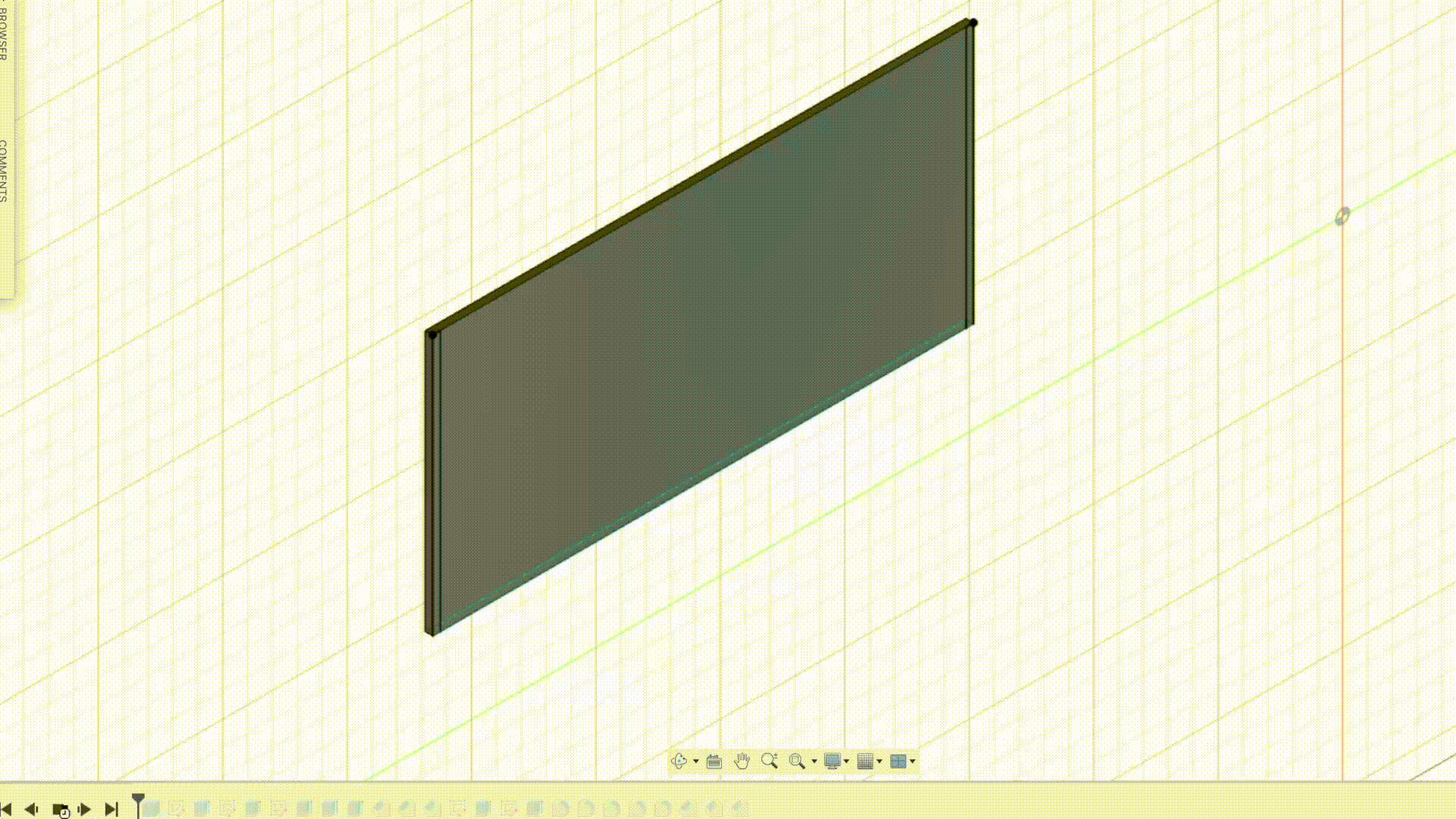Select the top-right corner point of the panel

(x=973, y=23)
